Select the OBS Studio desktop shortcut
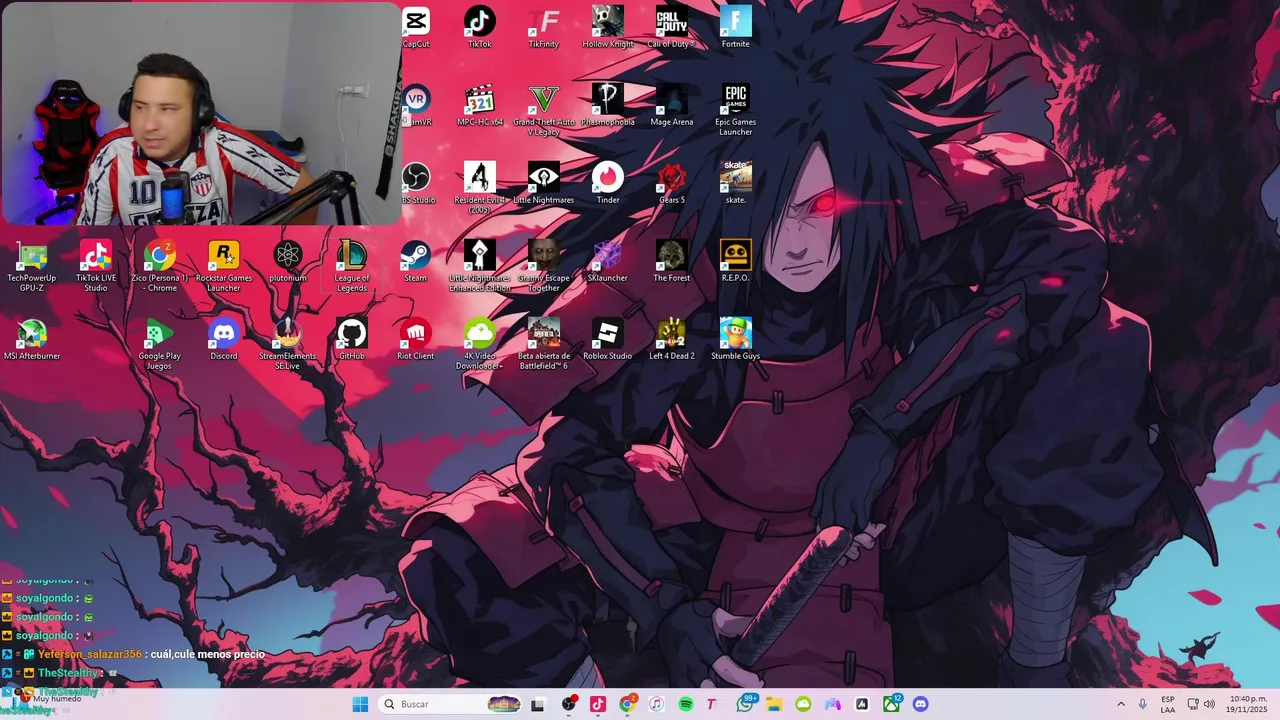 pos(416,183)
